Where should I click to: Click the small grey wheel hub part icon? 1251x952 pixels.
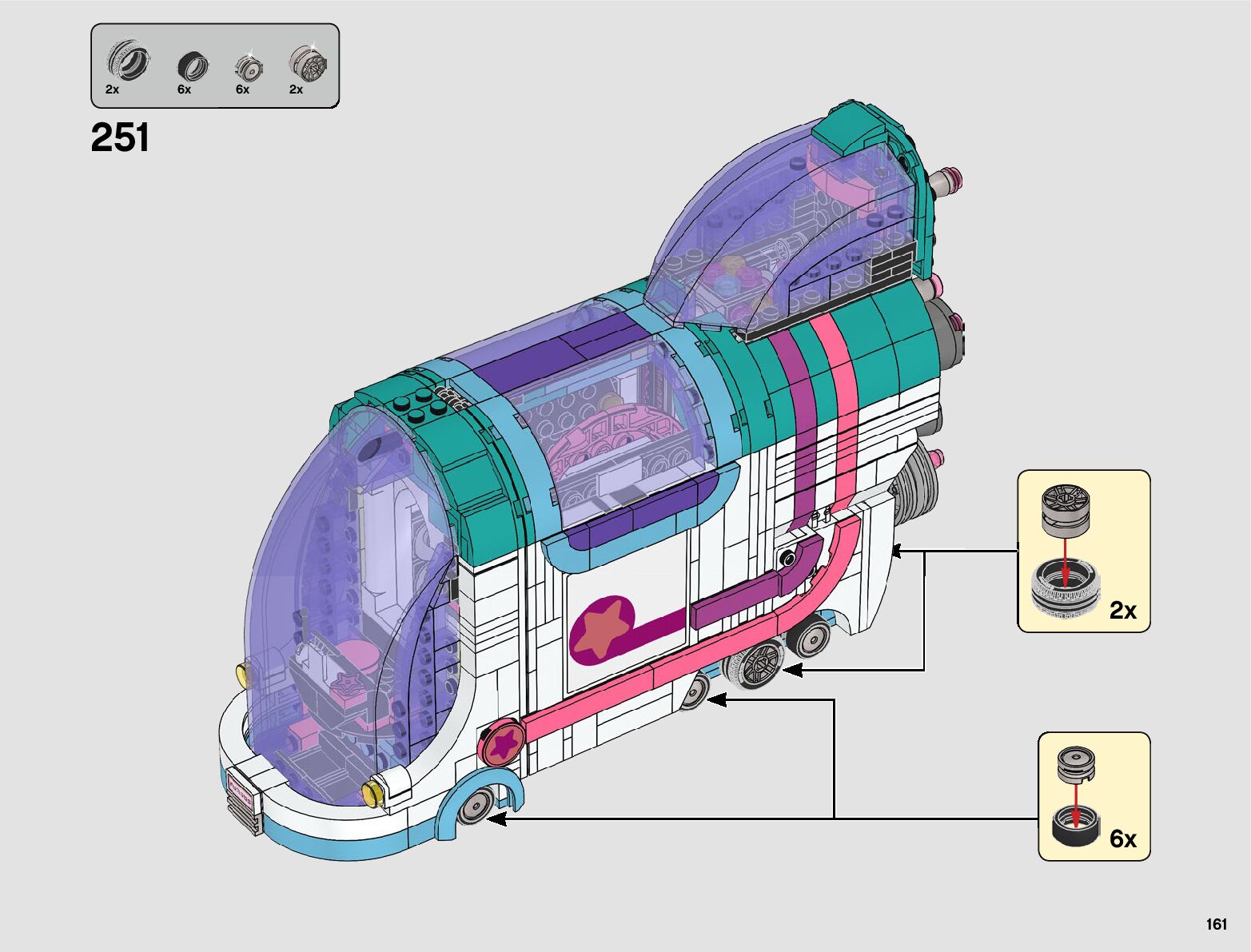point(248,69)
